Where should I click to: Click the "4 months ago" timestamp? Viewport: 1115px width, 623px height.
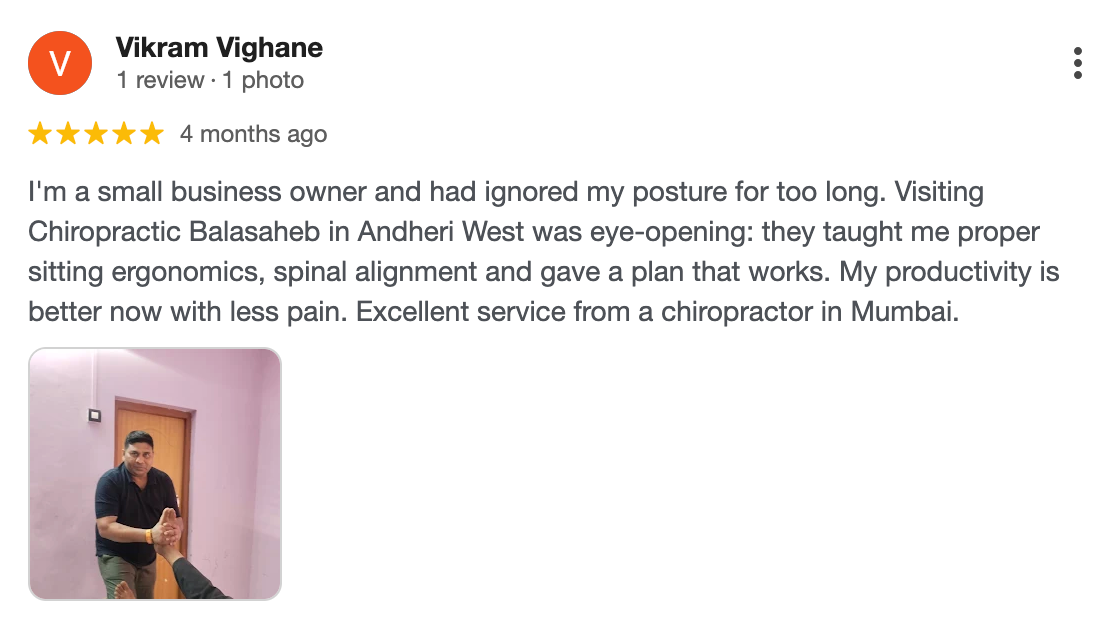(x=253, y=134)
